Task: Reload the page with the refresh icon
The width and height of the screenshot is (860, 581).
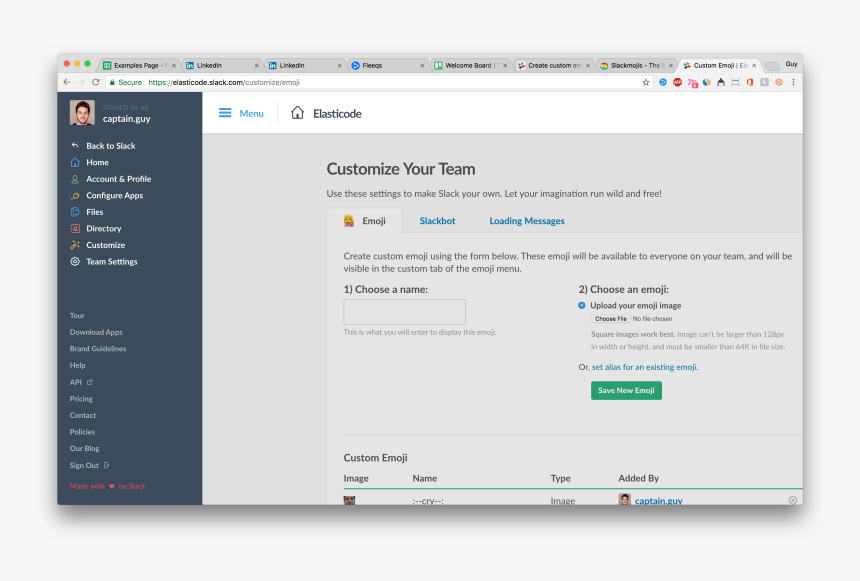Action: (x=95, y=82)
